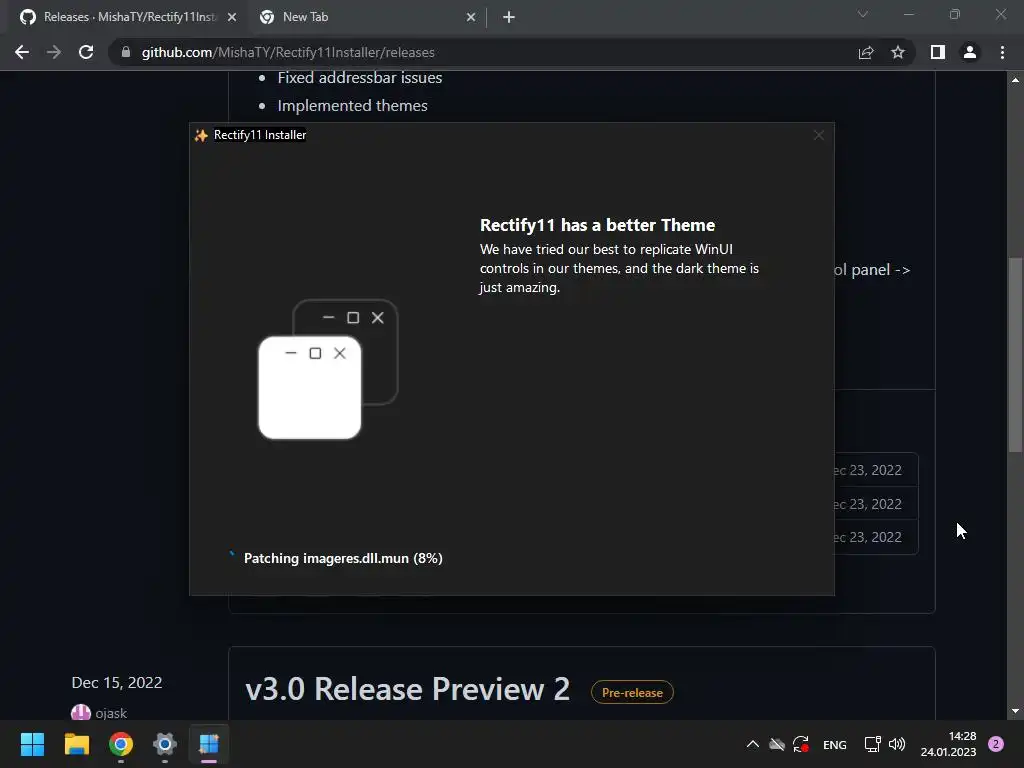The height and width of the screenshot is (768, 1024).
Task: Open the Chrome profile menu
Action: tap(970, 52)
